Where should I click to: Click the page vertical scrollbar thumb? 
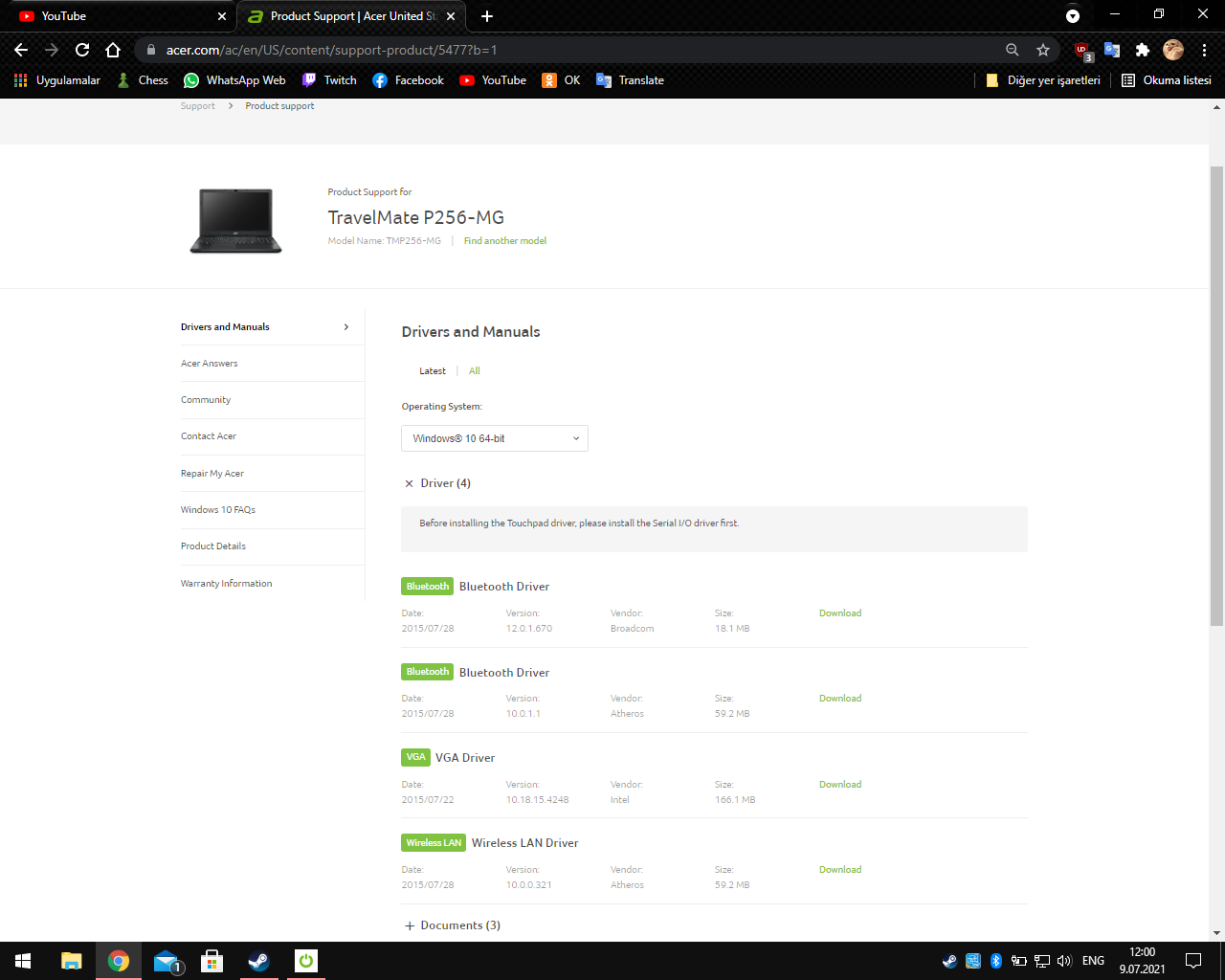click(1217, 396)
